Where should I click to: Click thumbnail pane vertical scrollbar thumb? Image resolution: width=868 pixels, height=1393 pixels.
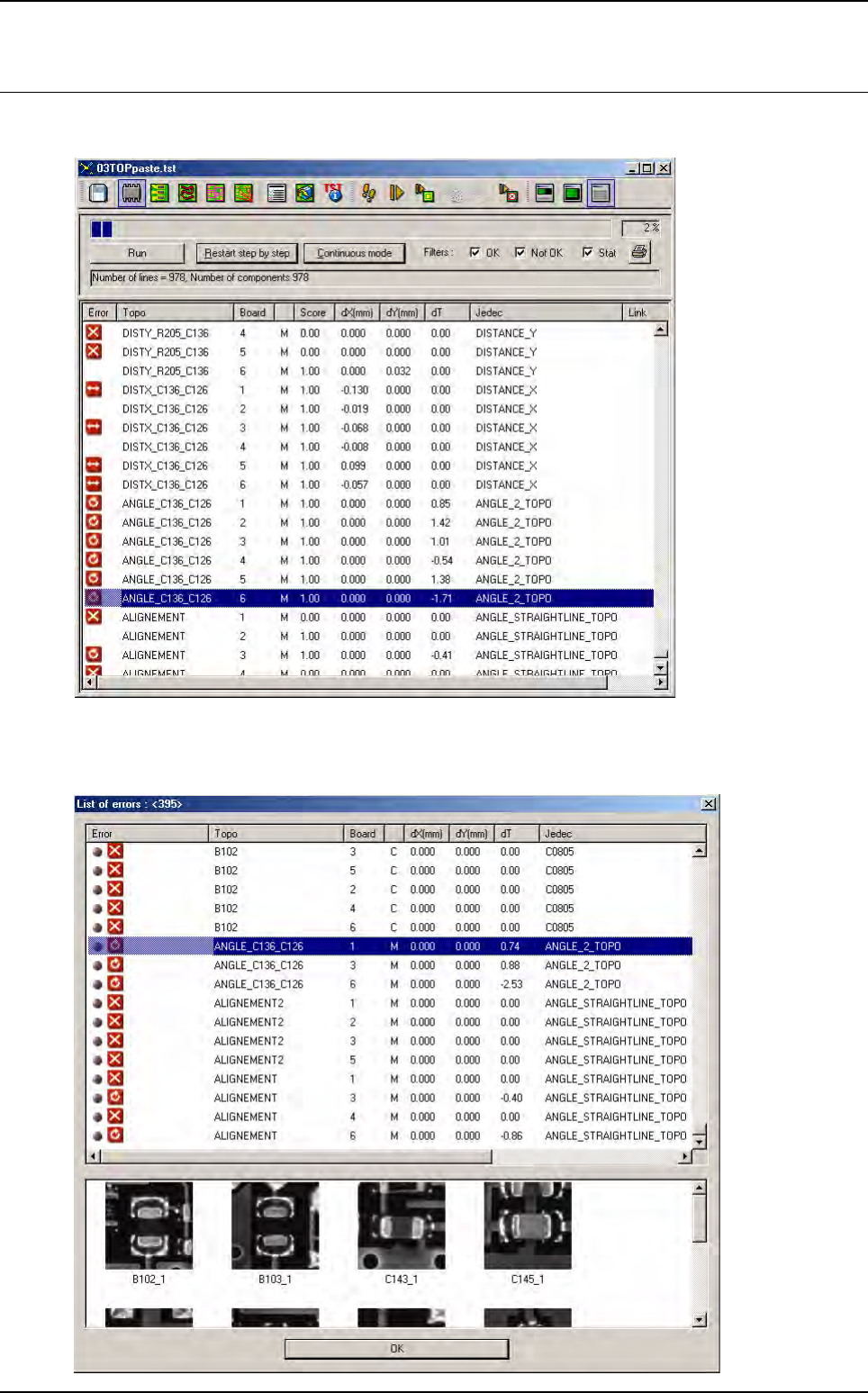click(x=700, y=1217)
